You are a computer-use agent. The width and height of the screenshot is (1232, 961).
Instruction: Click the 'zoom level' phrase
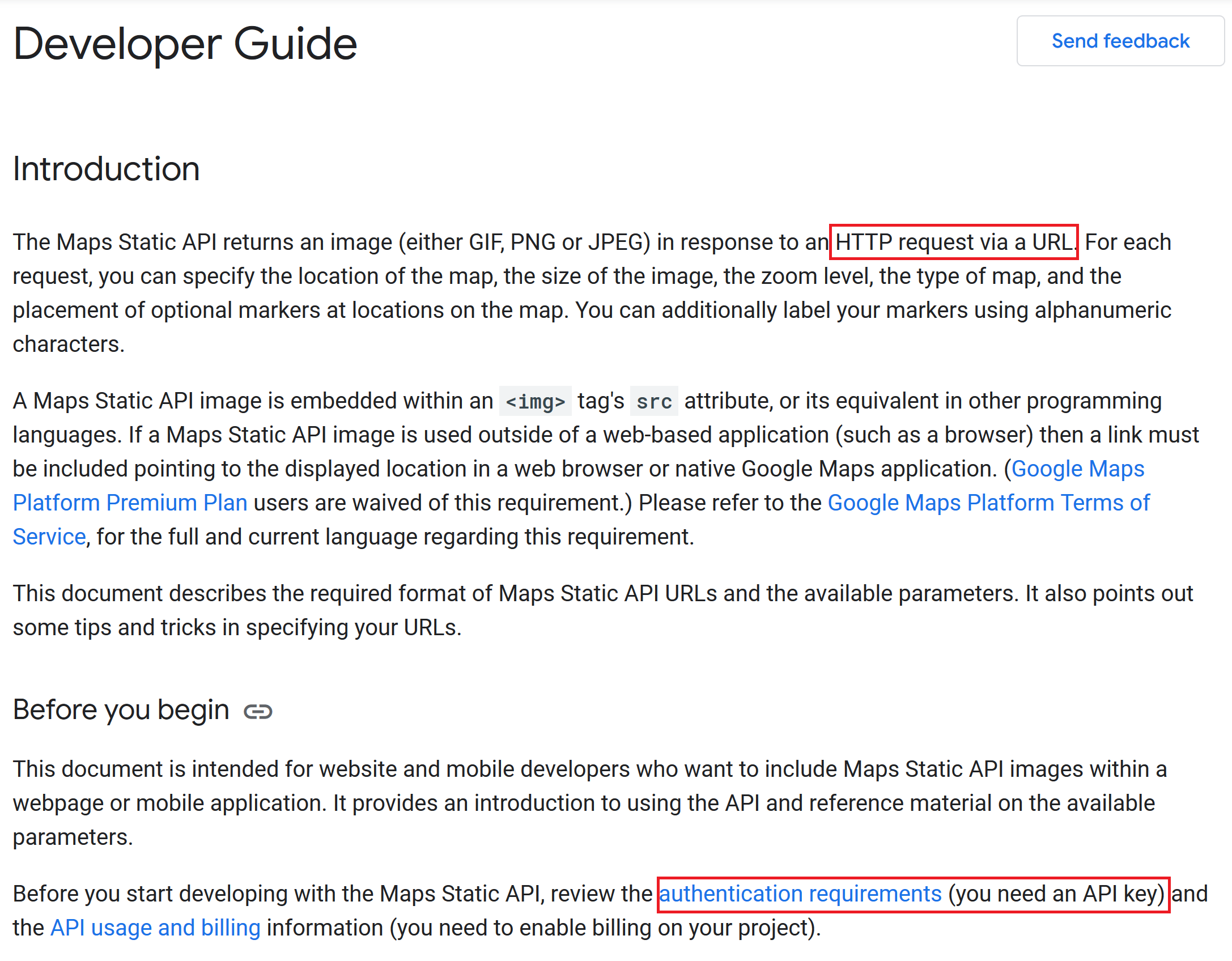[813, 276]
